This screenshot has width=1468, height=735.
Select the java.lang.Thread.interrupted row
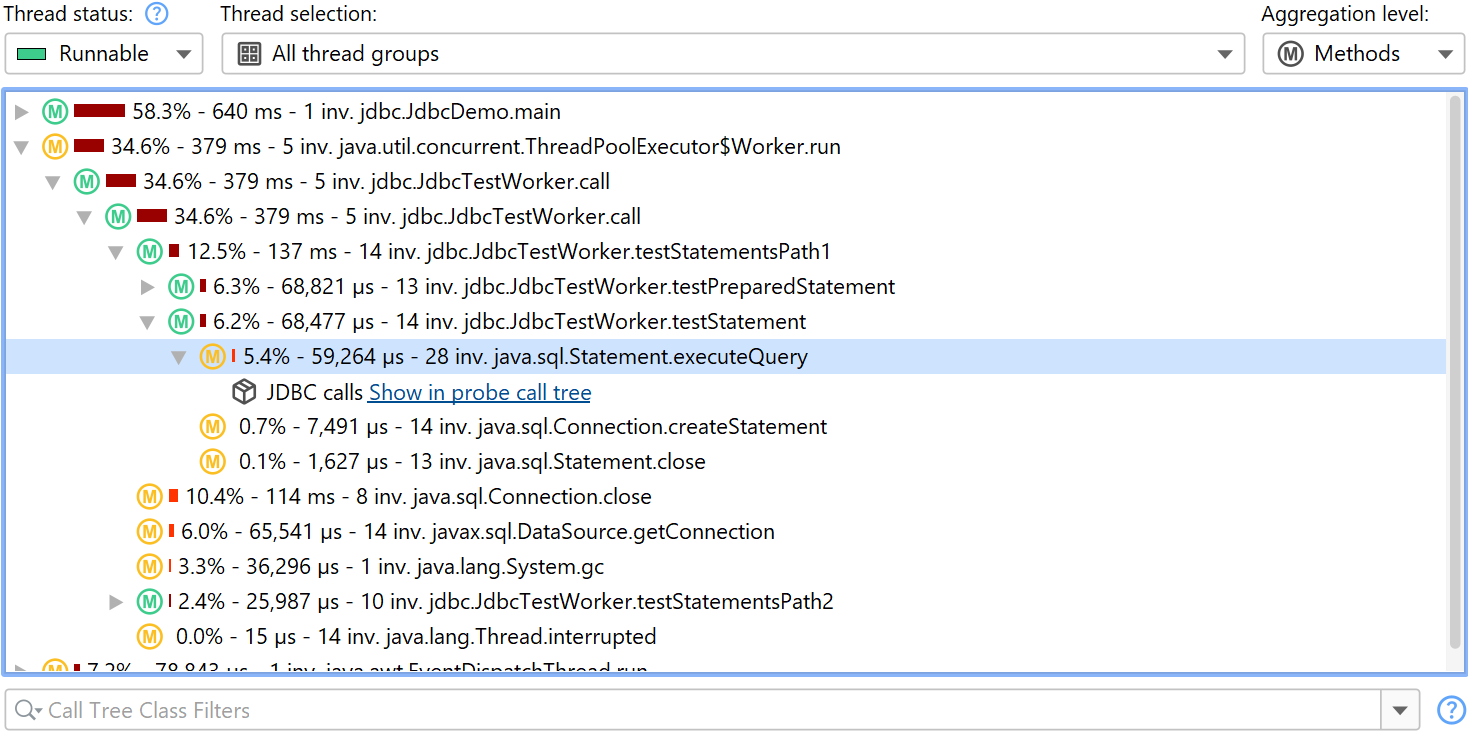[x=416, y=637]
